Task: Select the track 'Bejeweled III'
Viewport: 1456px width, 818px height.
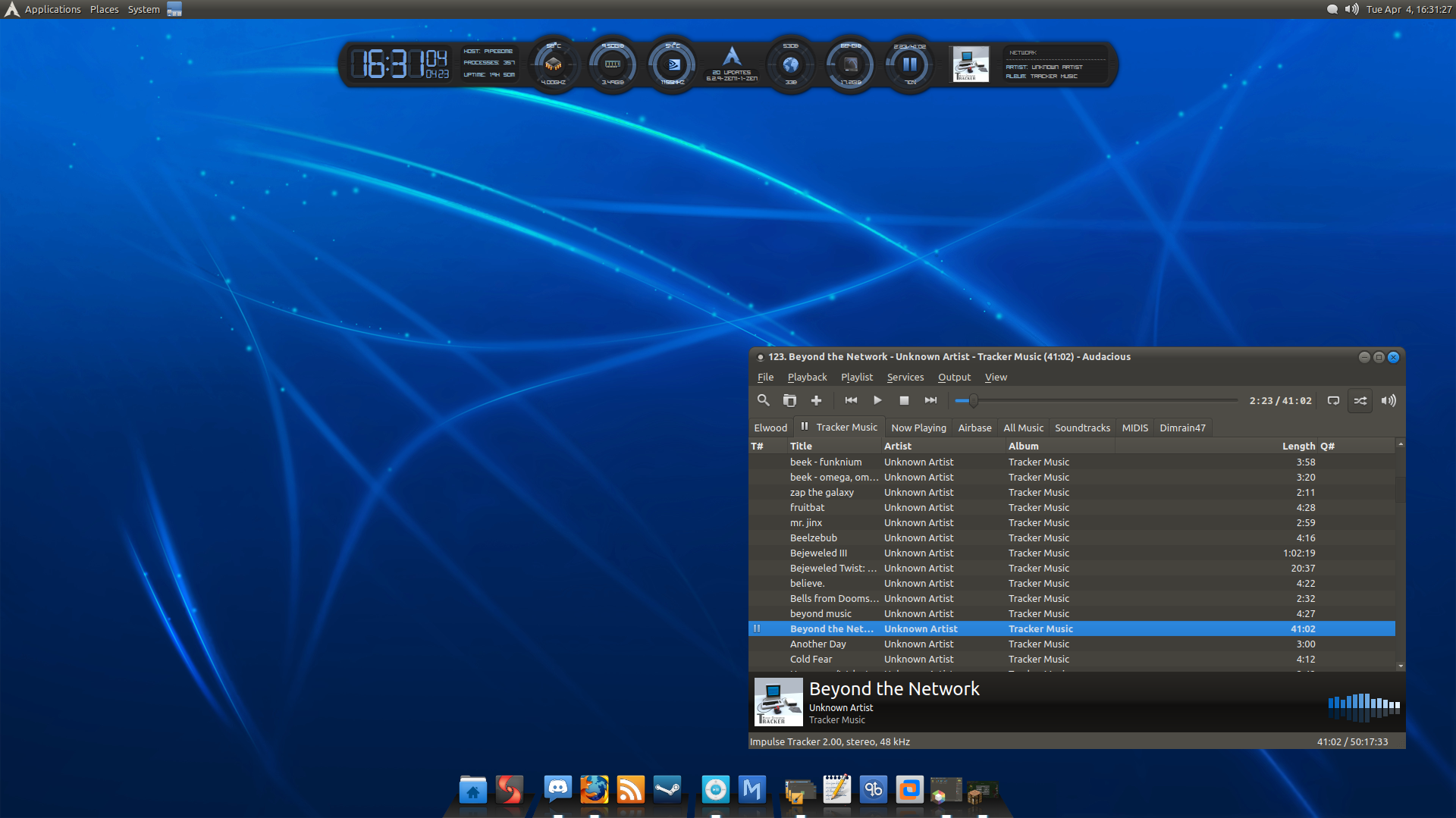Action: coord(1072,553)
